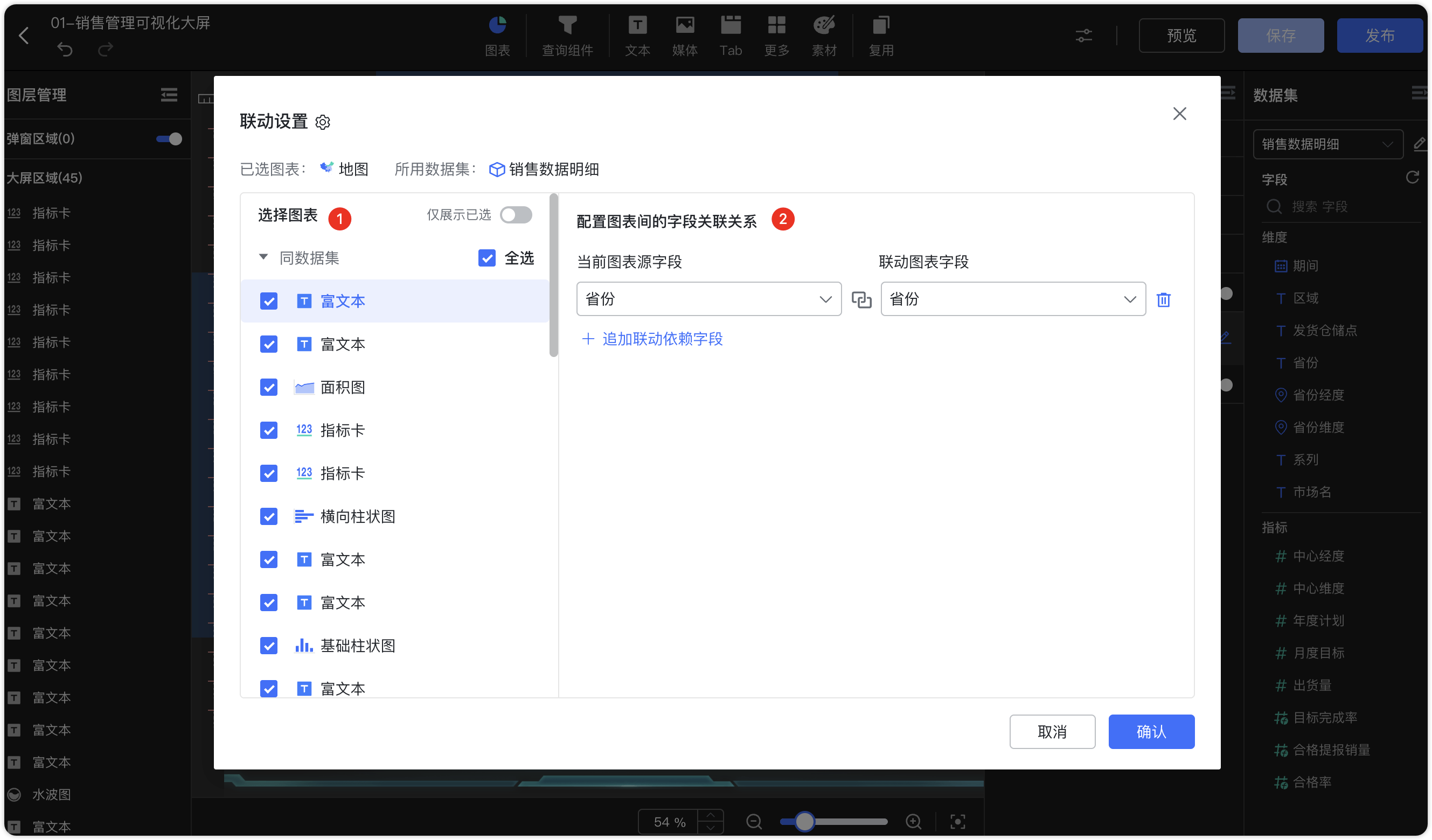Refresh the 字段 field list
The width and height of the screenshot is (1432, 840).
click(1413, 178)
